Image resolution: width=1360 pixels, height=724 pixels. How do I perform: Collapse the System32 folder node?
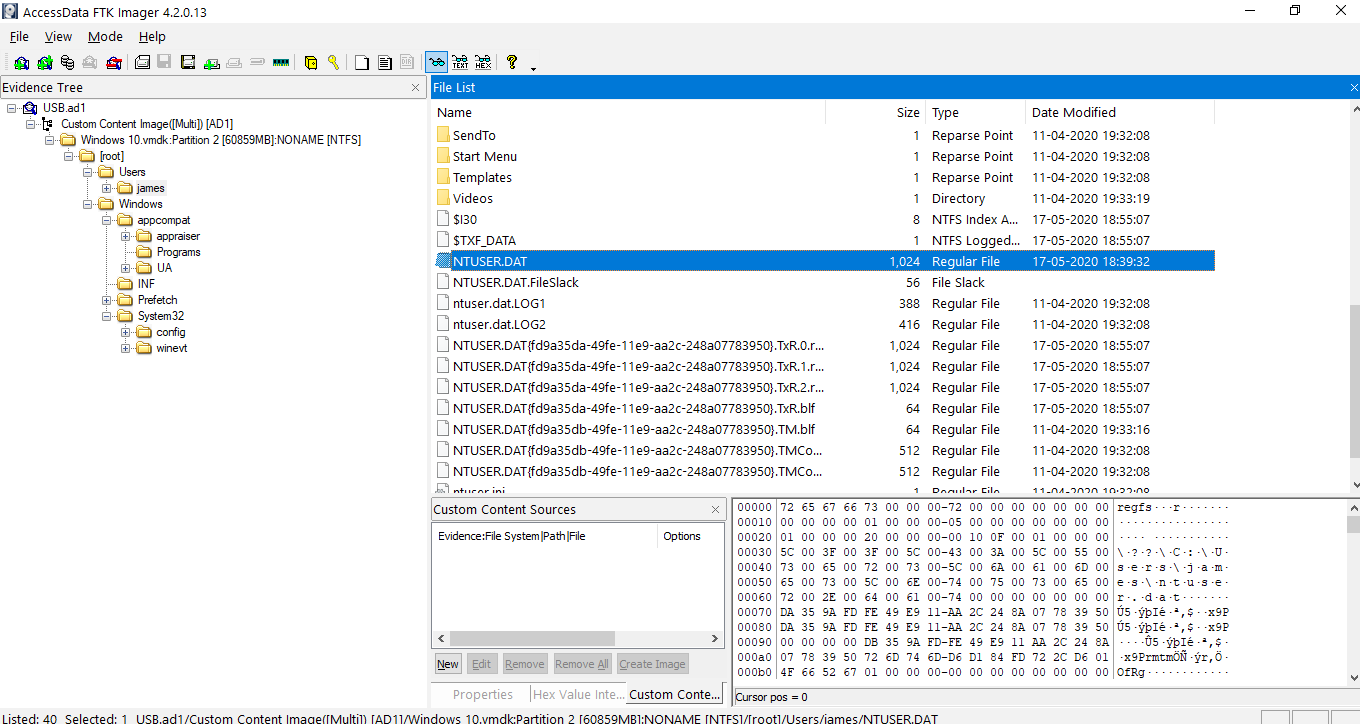(x=107, y=316)
